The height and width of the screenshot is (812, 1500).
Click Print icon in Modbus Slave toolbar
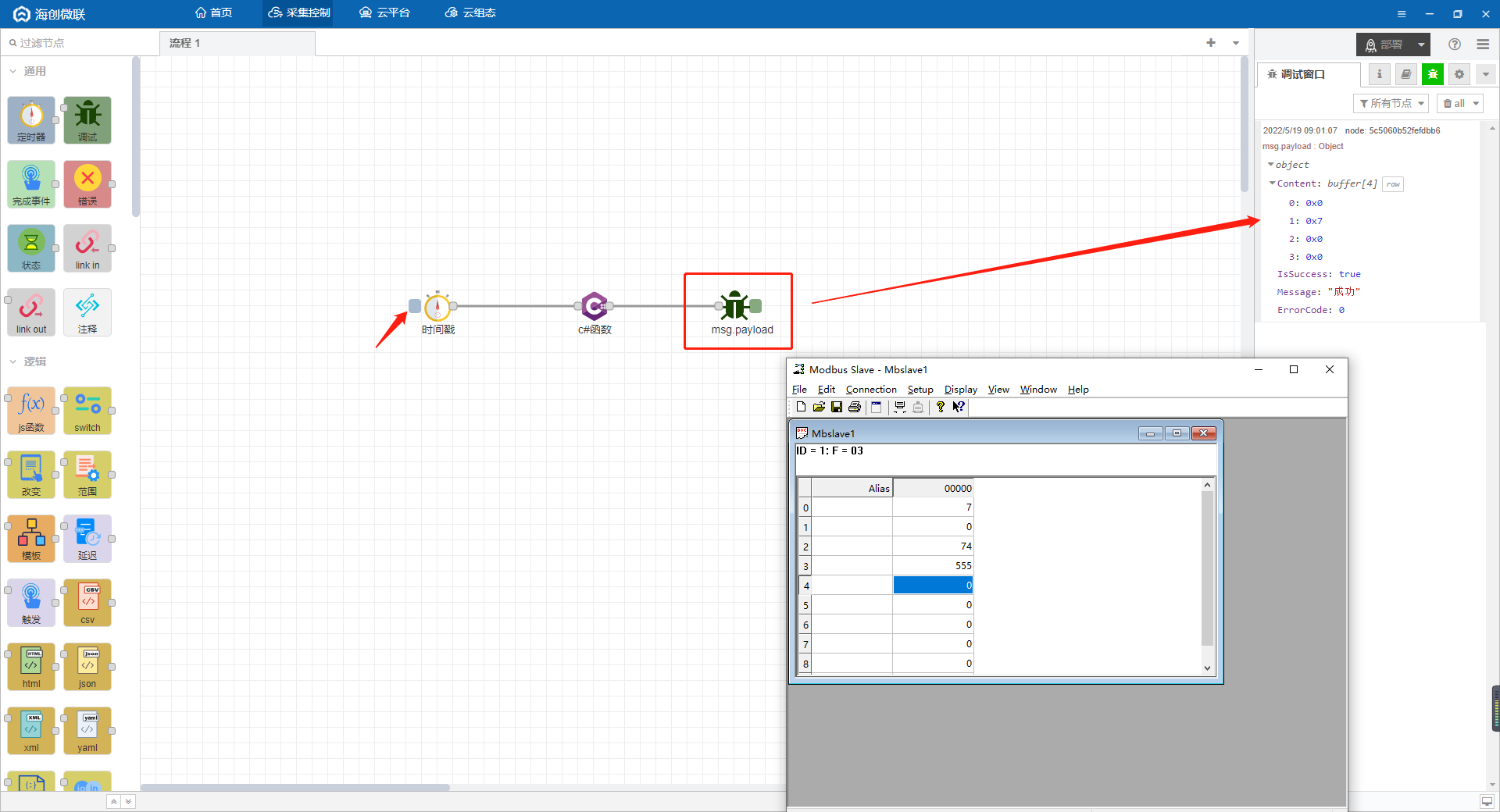pos(855,407)
